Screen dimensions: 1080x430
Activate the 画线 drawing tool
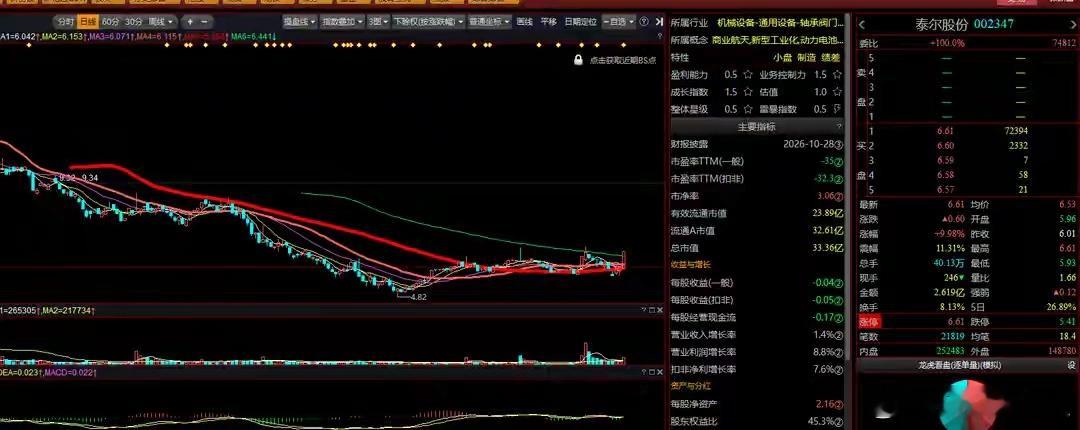[x=525, y=22]
